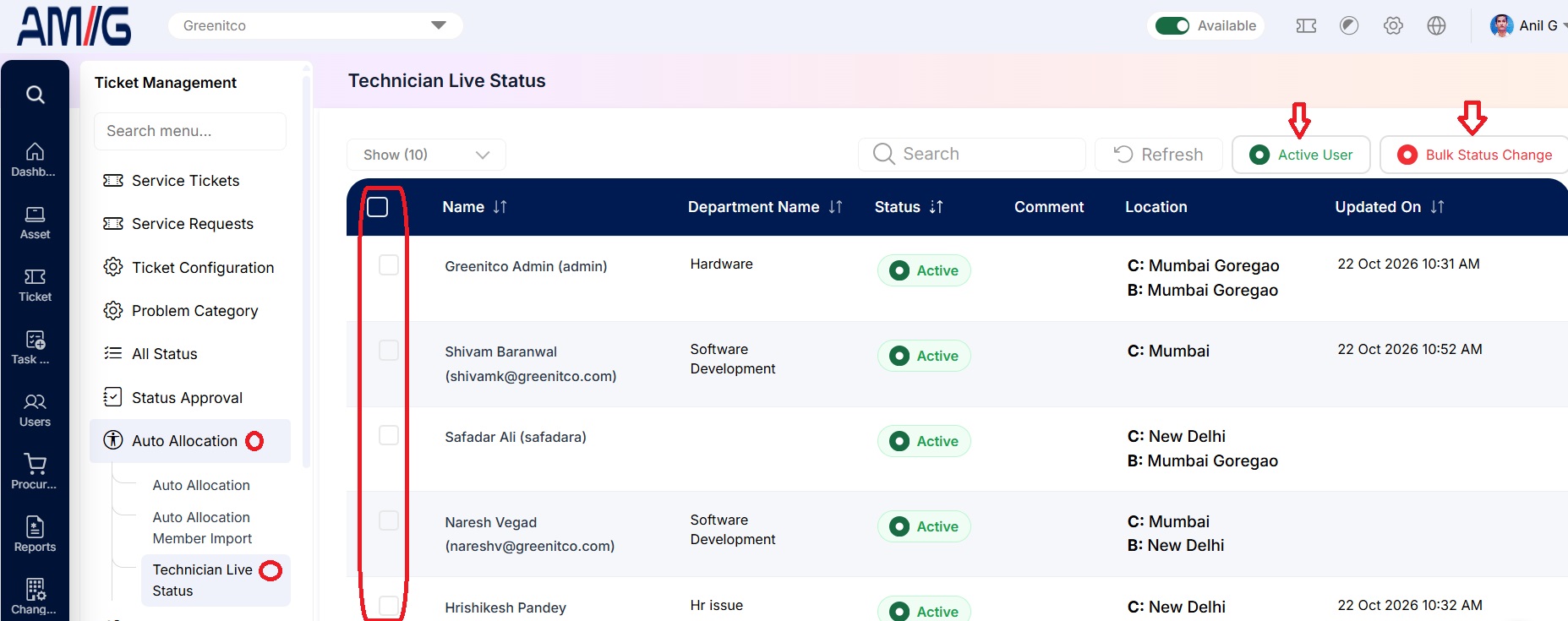Collapse the Auto Allocation menu group
This screenshot has height=621, width=1568.
coord(190,441)
